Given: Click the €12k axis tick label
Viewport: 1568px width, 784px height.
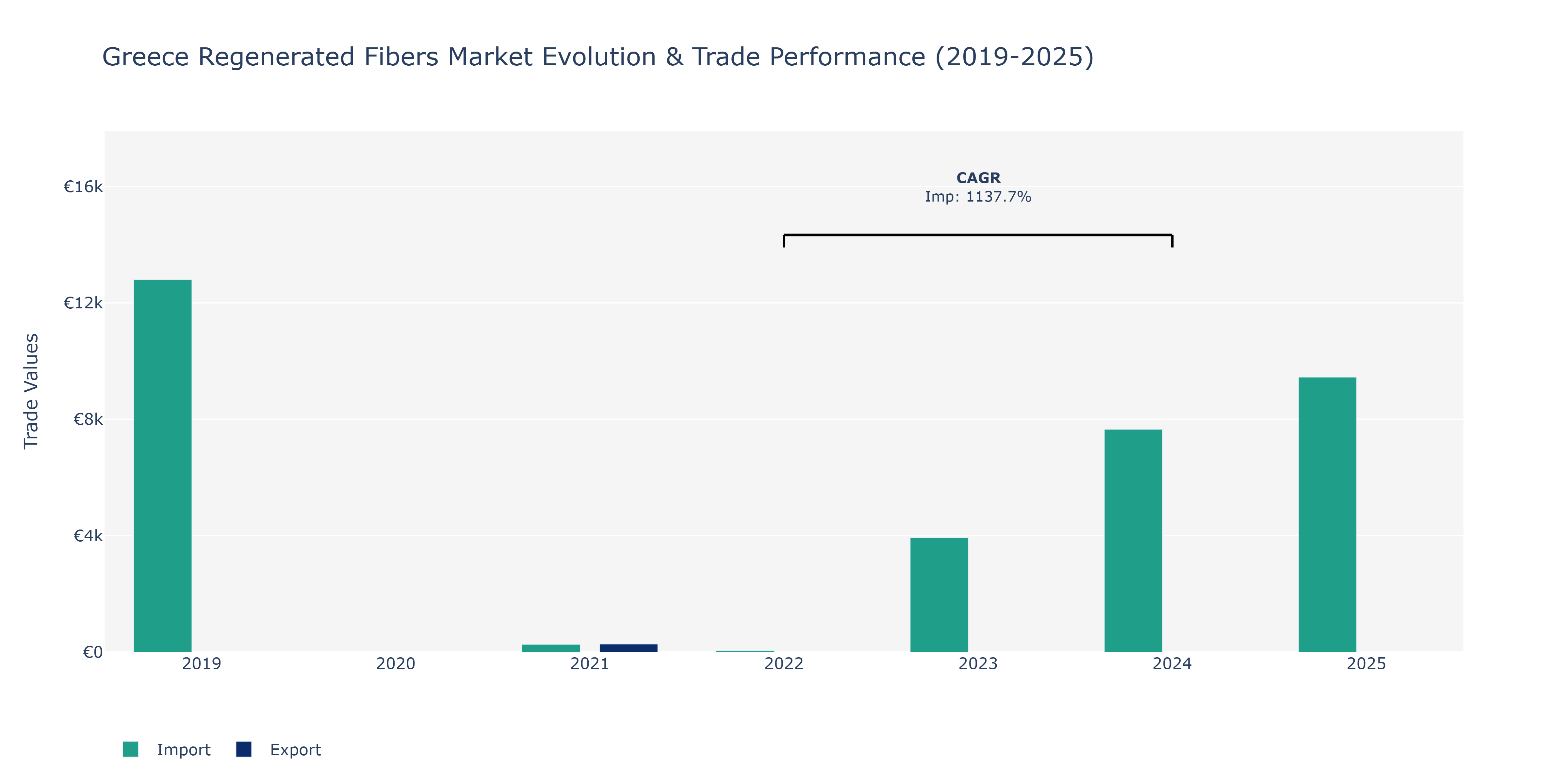Looking at the screenshot, I should (83, 303).
